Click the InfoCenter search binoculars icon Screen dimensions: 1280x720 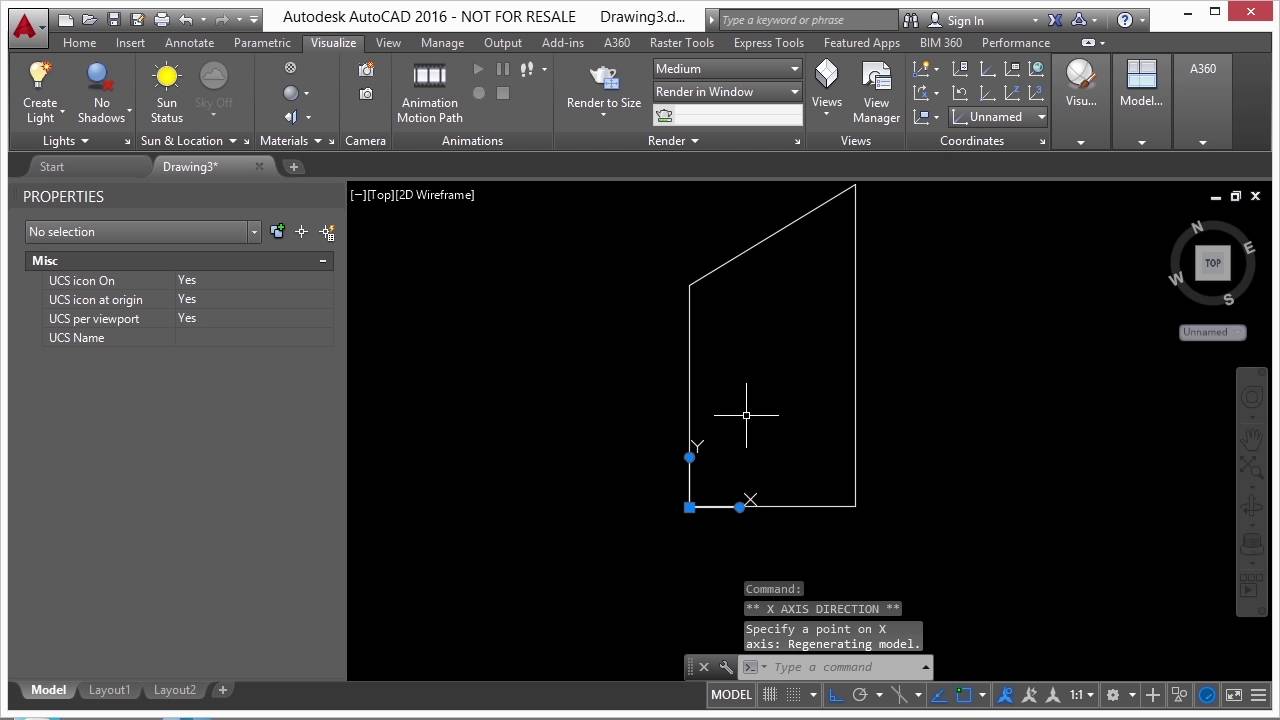click(x=910, y=20)
